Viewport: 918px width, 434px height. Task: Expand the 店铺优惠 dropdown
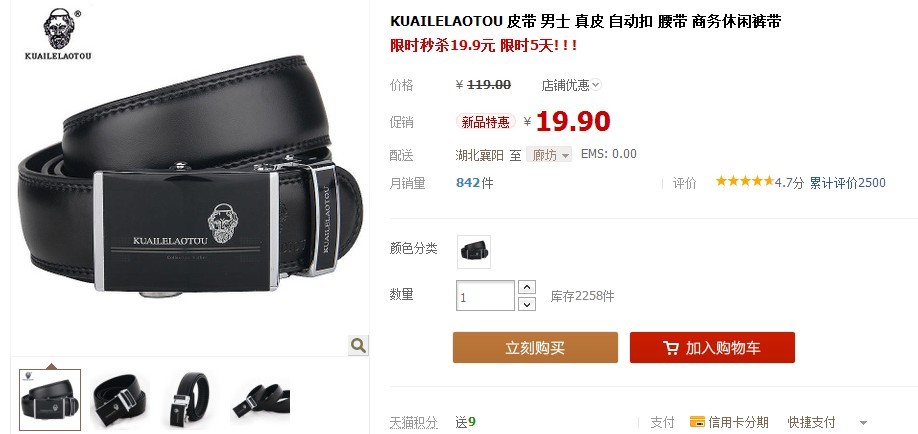coord(595,85)
